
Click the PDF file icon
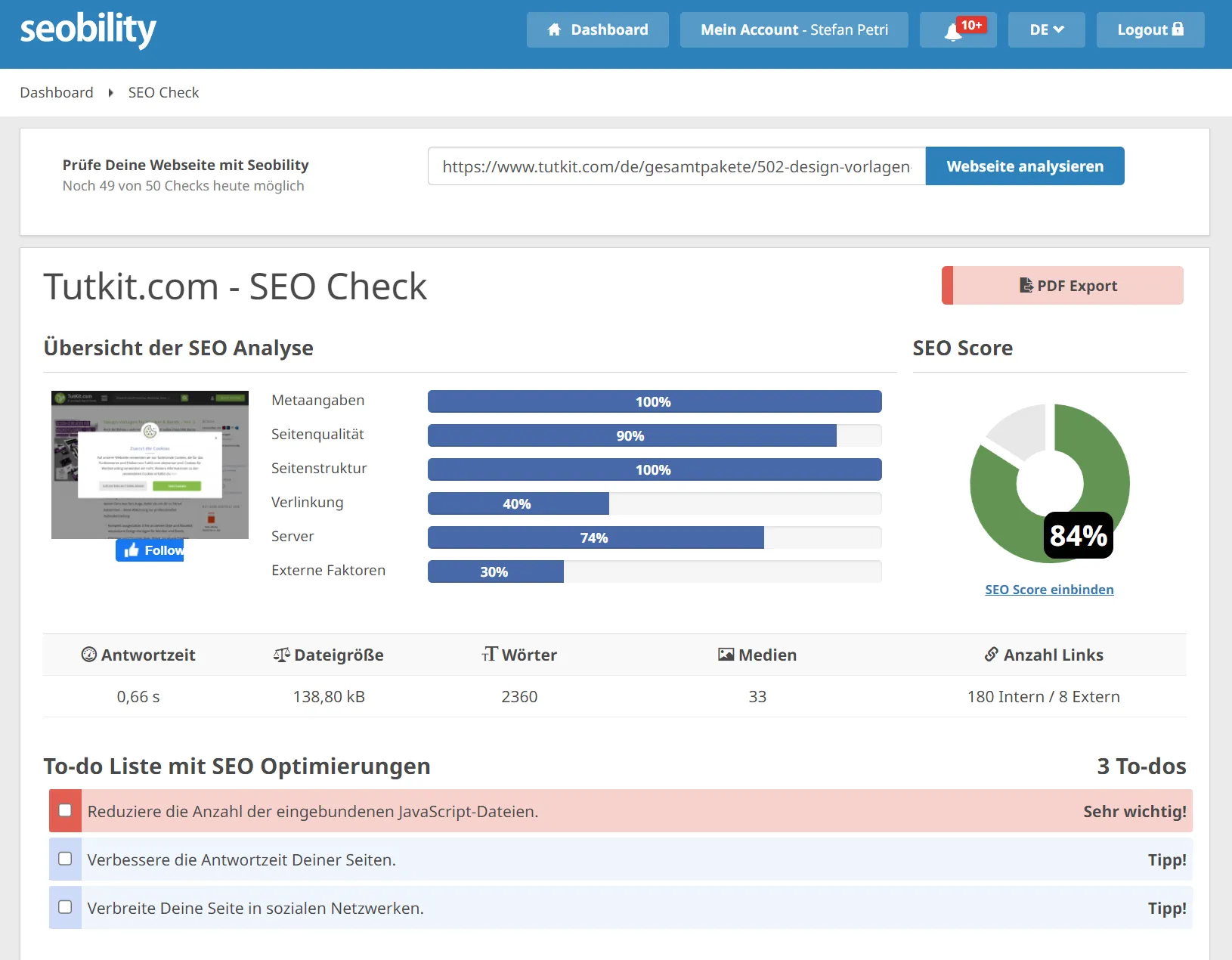pyautogui.click(x=1026, y=285)
